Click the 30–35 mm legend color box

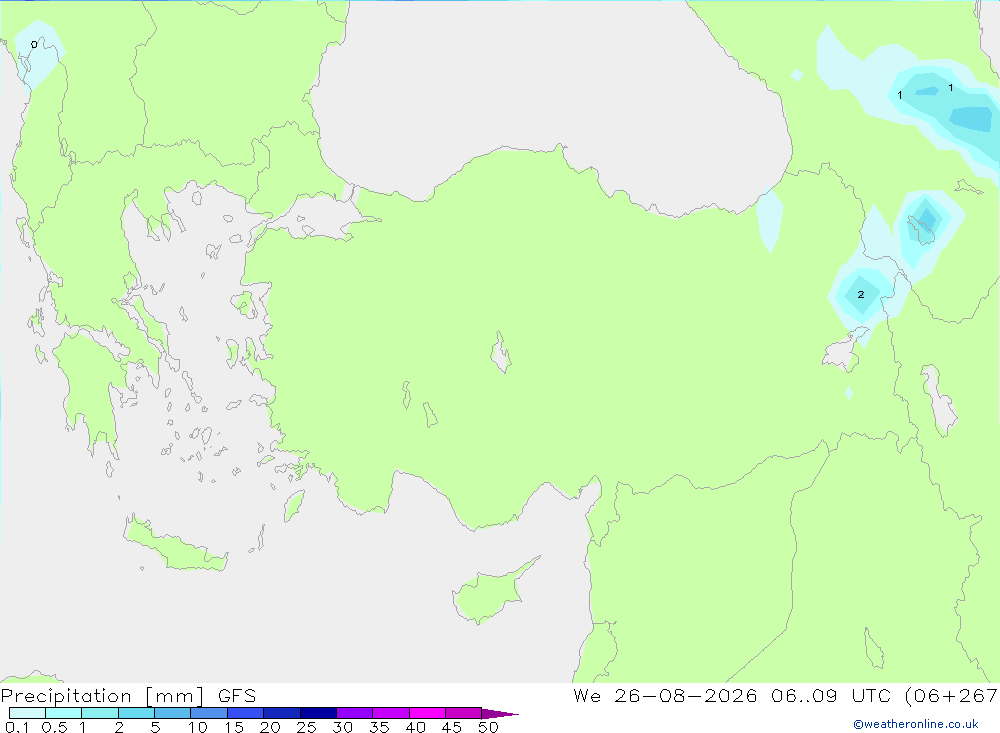pos(355,713)
